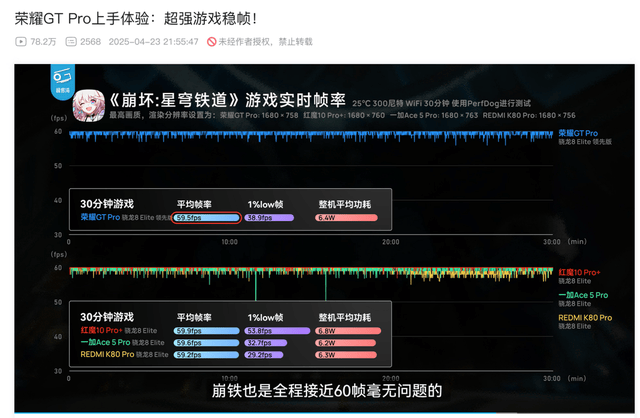Click the 一加Ace 5 Pro legend label at right
Screen dimensions: 640x418
click(583, 295)
